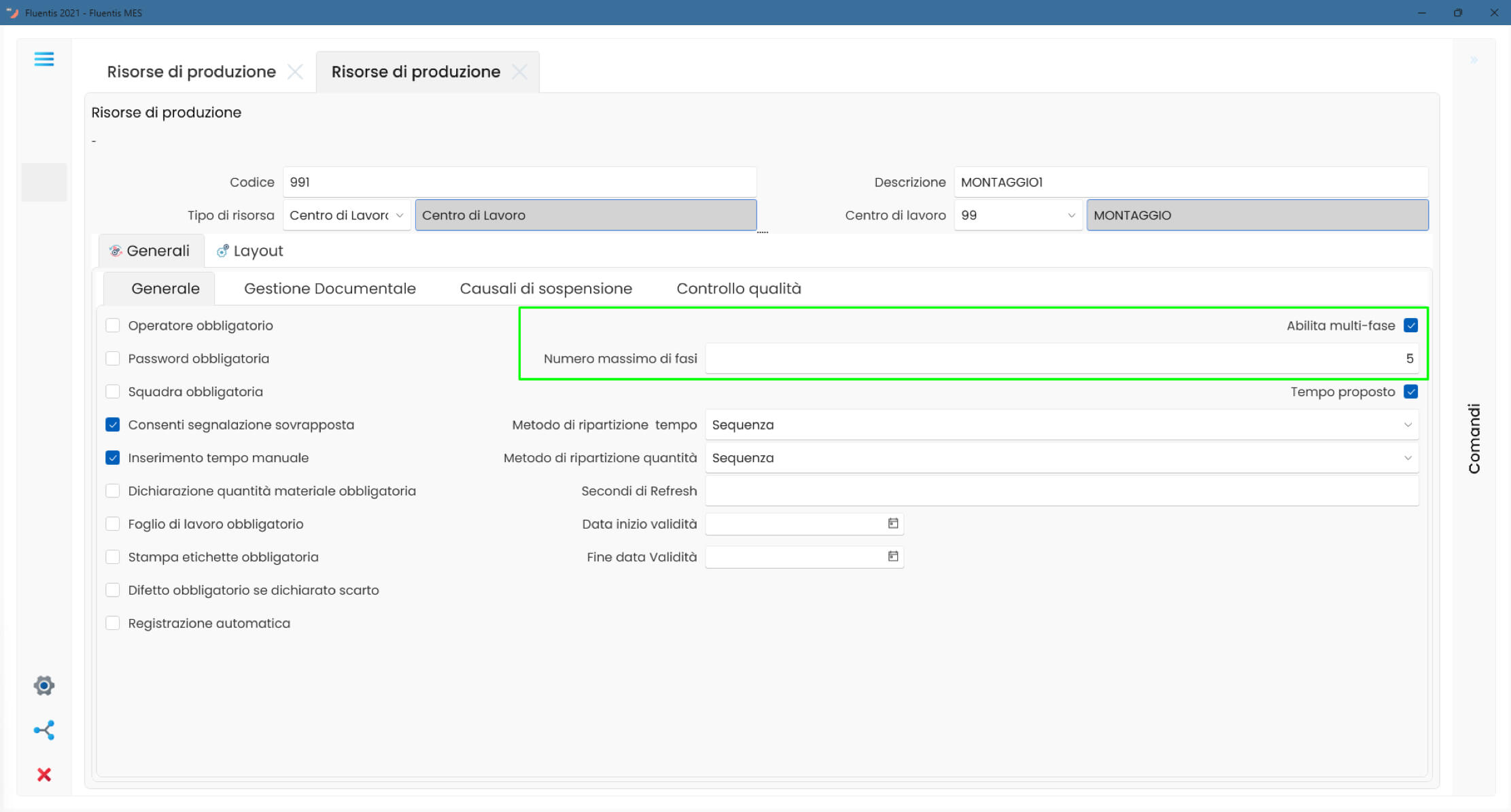Open the hamburger menu icon

pyautogui.click(x=44, y=59)
